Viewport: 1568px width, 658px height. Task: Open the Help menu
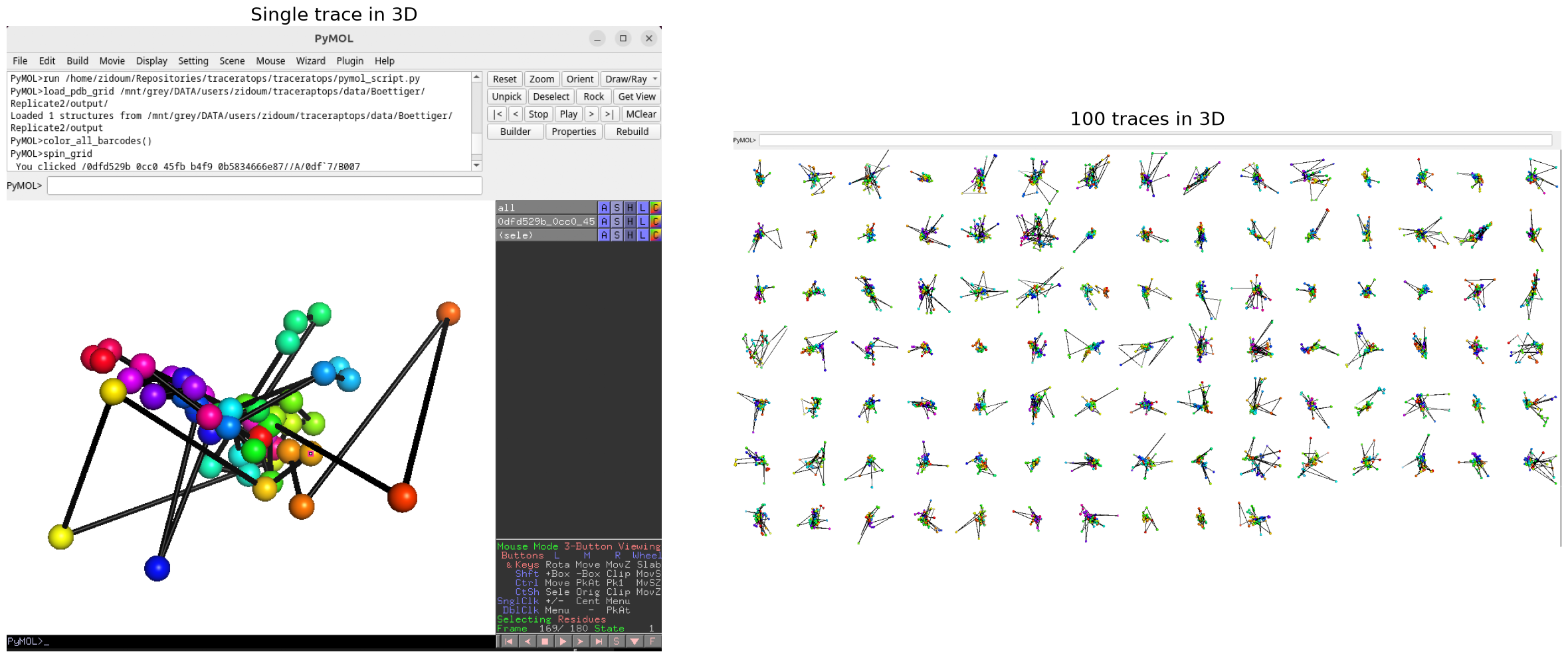point(385,61)
